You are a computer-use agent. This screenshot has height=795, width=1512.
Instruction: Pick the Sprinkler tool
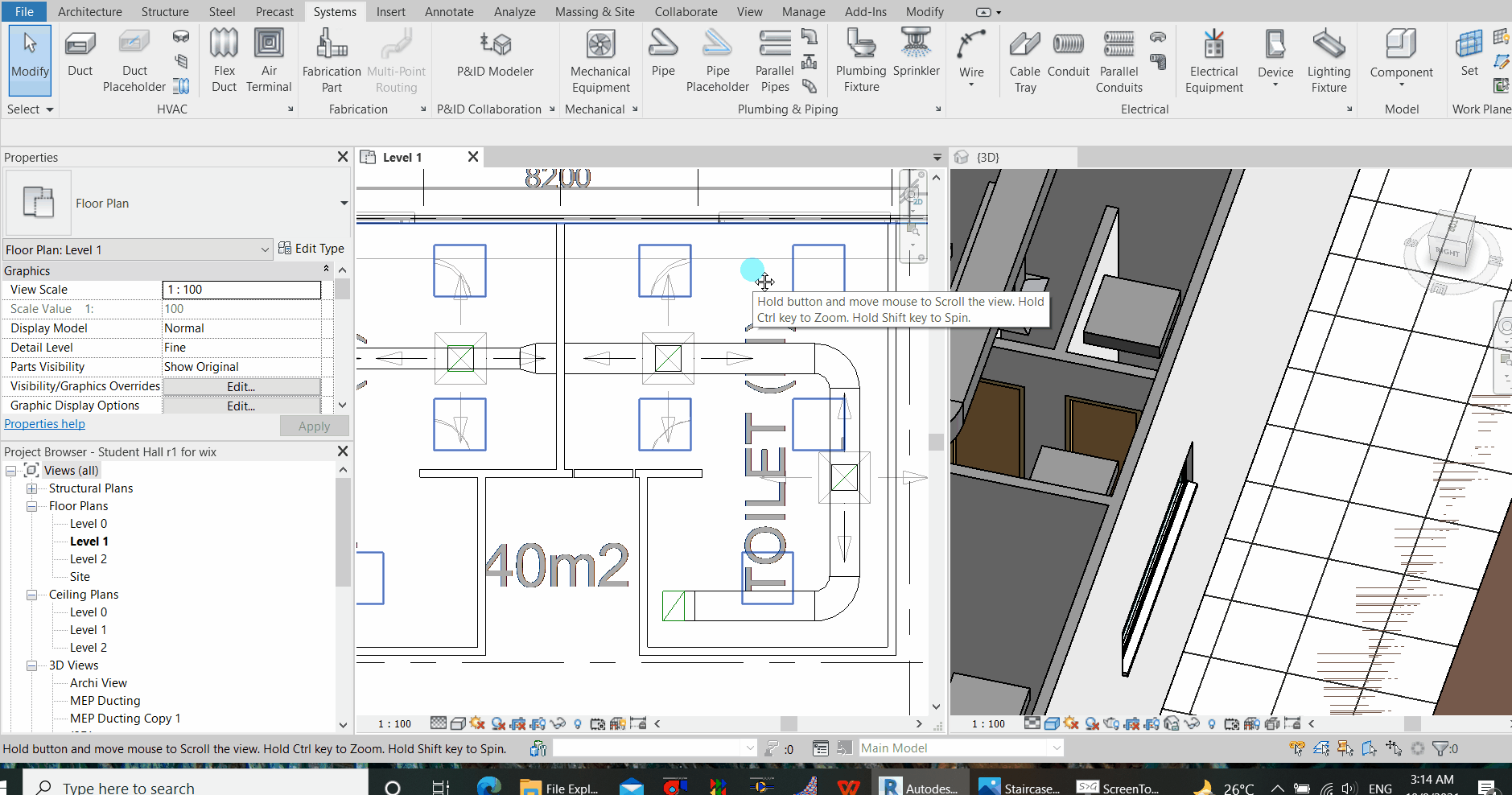916,53
